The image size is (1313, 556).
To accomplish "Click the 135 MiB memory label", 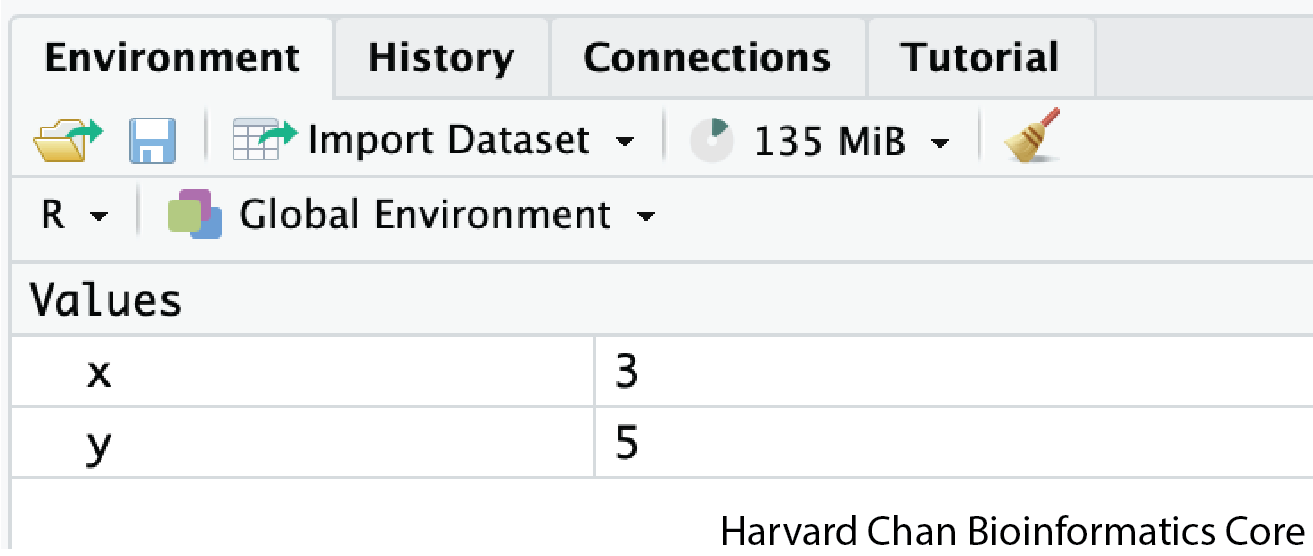I will pyautogui.click(x=830, y=141).
